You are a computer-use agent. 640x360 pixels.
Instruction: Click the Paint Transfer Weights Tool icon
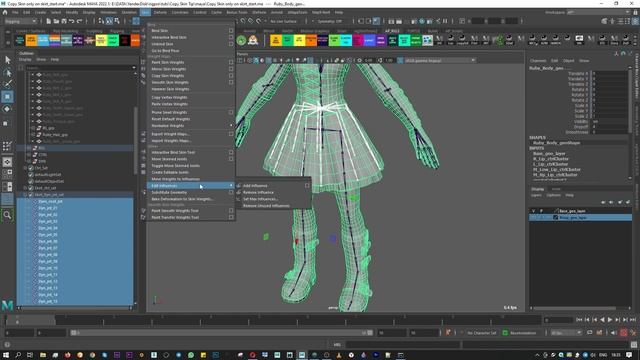[143, 218]
